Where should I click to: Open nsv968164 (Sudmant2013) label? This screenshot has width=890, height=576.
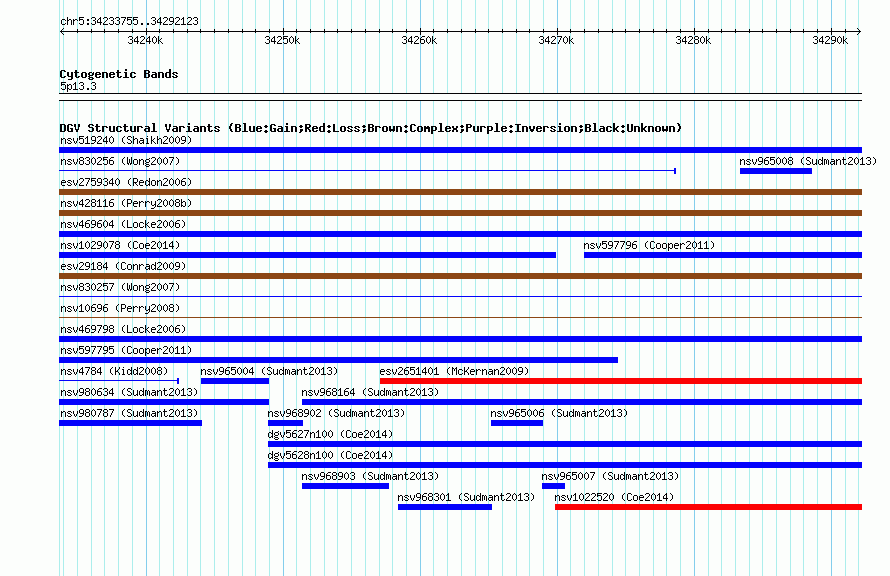point(370,392)
